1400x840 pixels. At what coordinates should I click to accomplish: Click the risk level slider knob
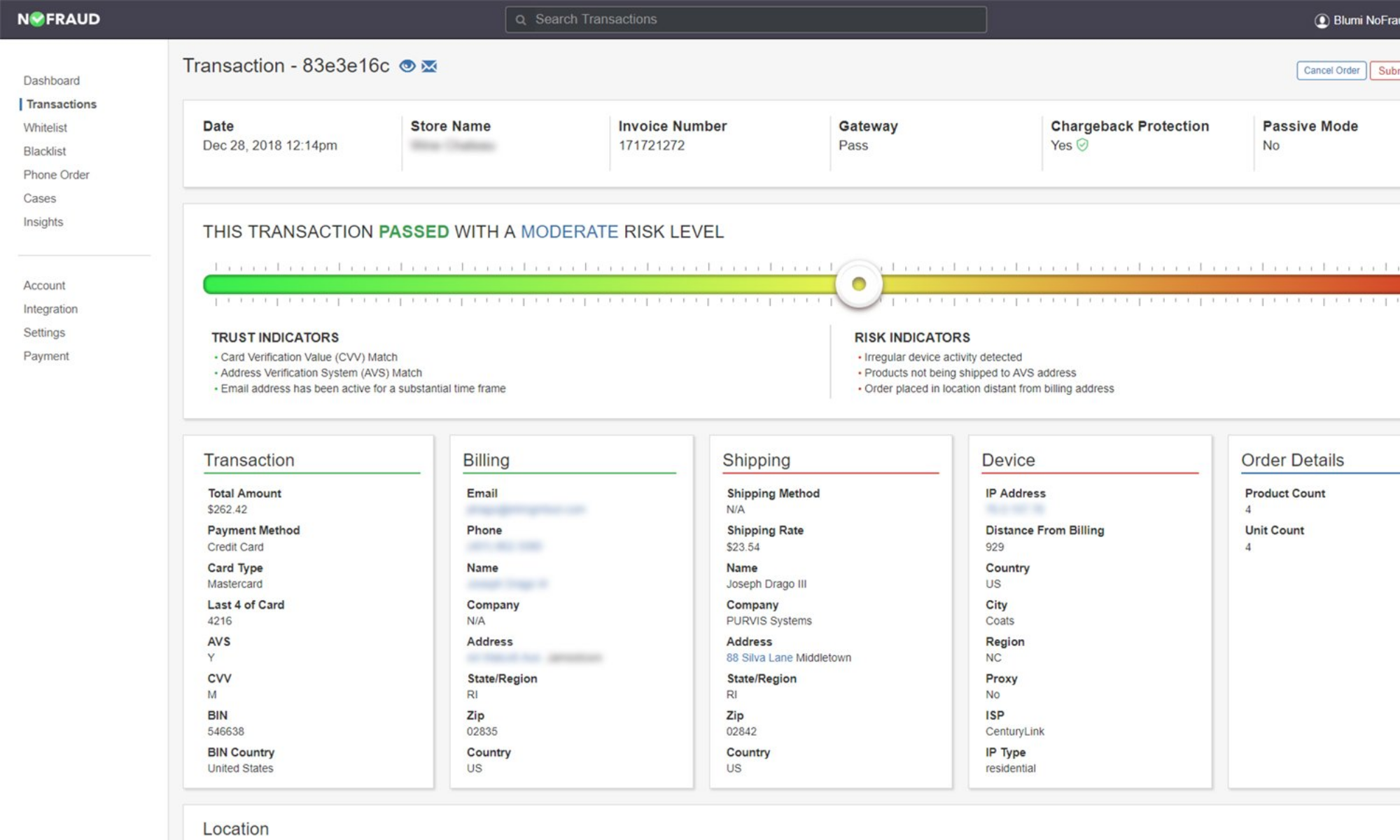click(x=858, y=284)
